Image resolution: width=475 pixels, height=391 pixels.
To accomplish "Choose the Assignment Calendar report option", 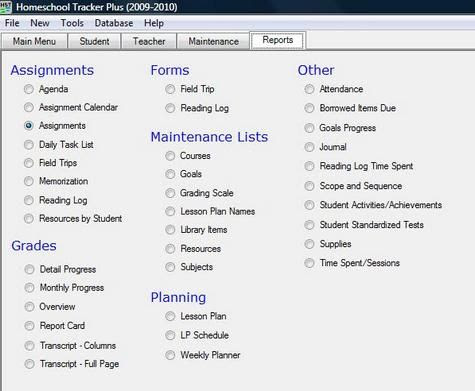I will pyautogui.click(x=29, y=107).
